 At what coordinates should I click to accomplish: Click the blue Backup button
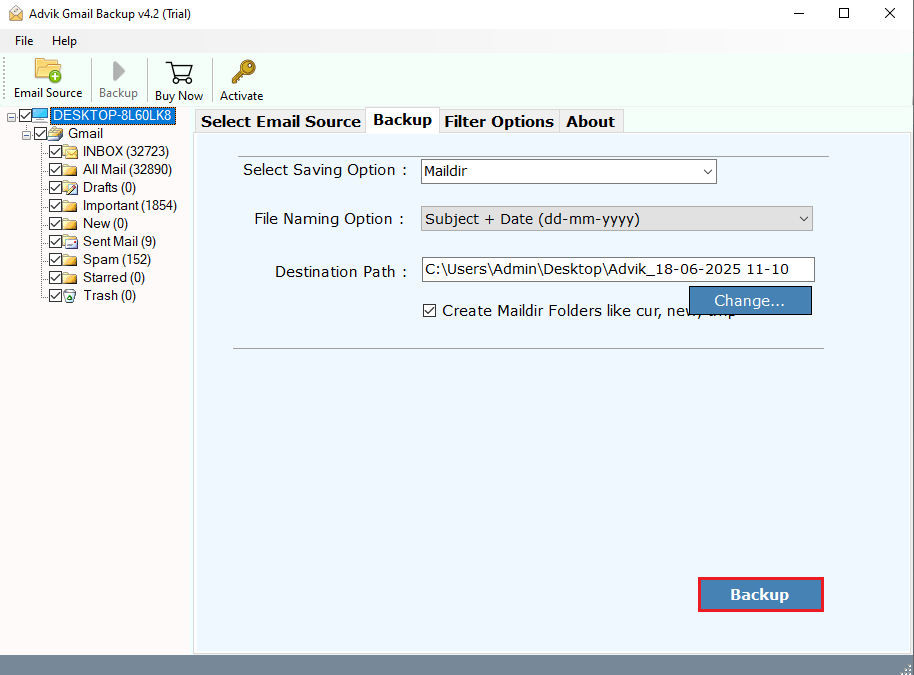(760, 595)
